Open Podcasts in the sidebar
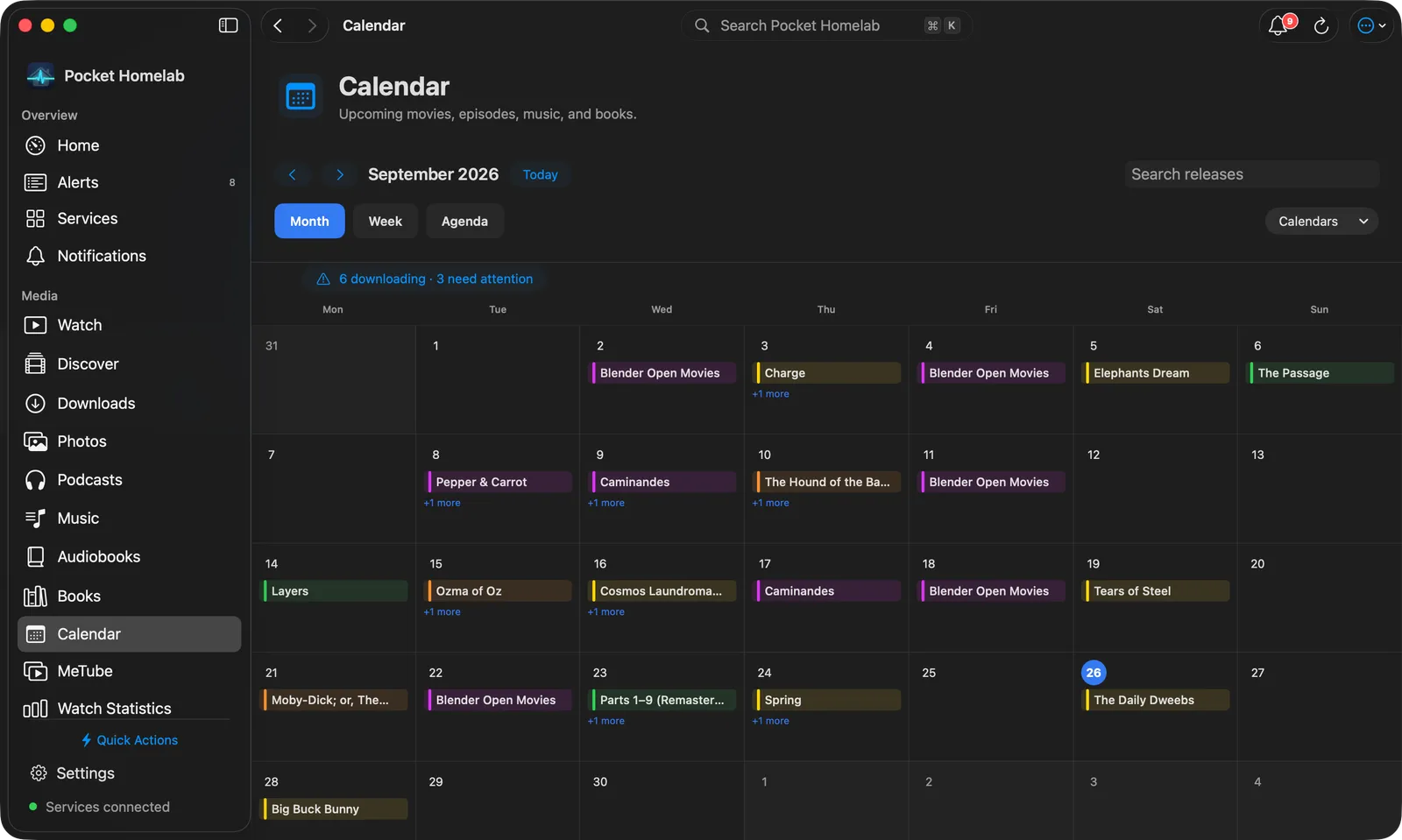This screenshot has height=840, width=1402. [x=129, y=480]
